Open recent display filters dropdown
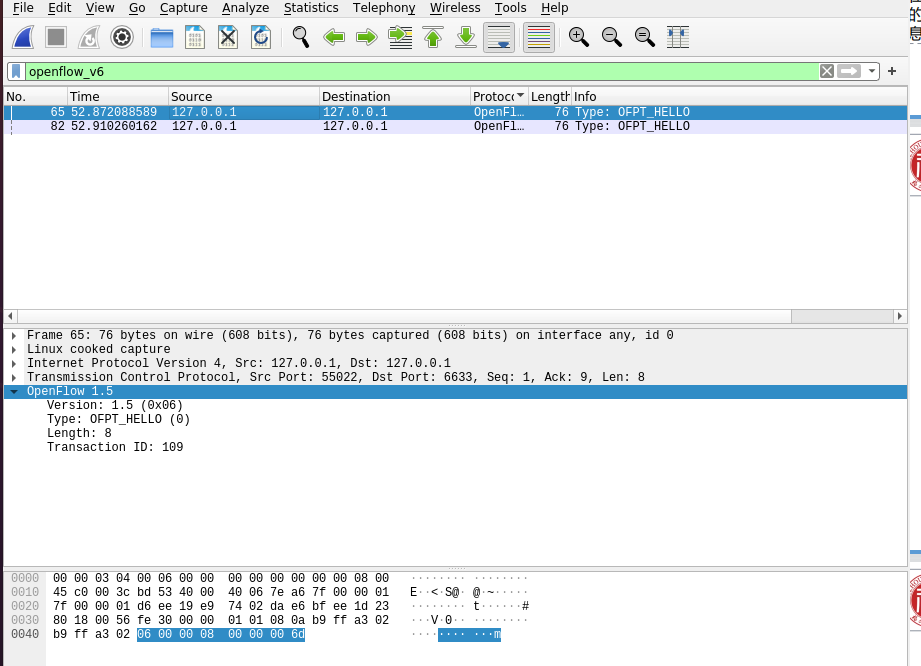The image size is (921, 666). tap(872, 72)
